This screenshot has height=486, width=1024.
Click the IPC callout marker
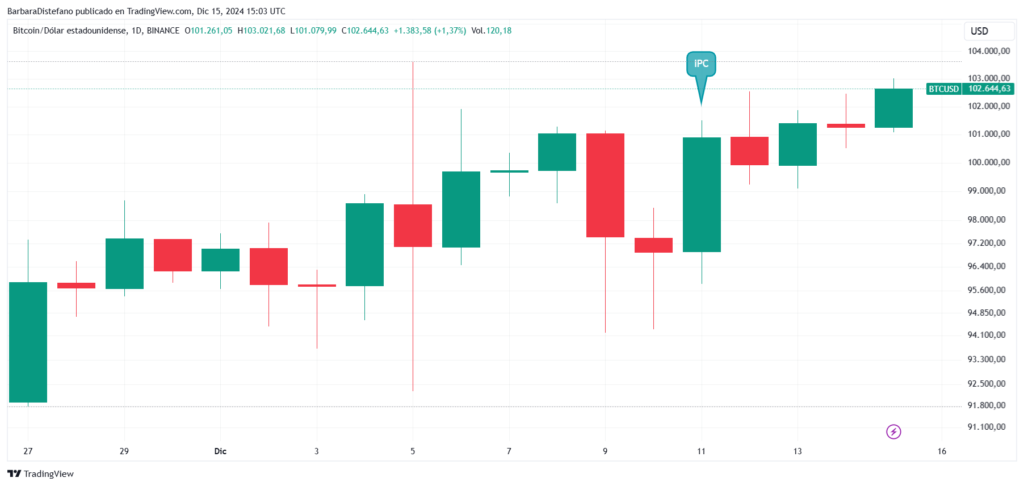(701, 64)
